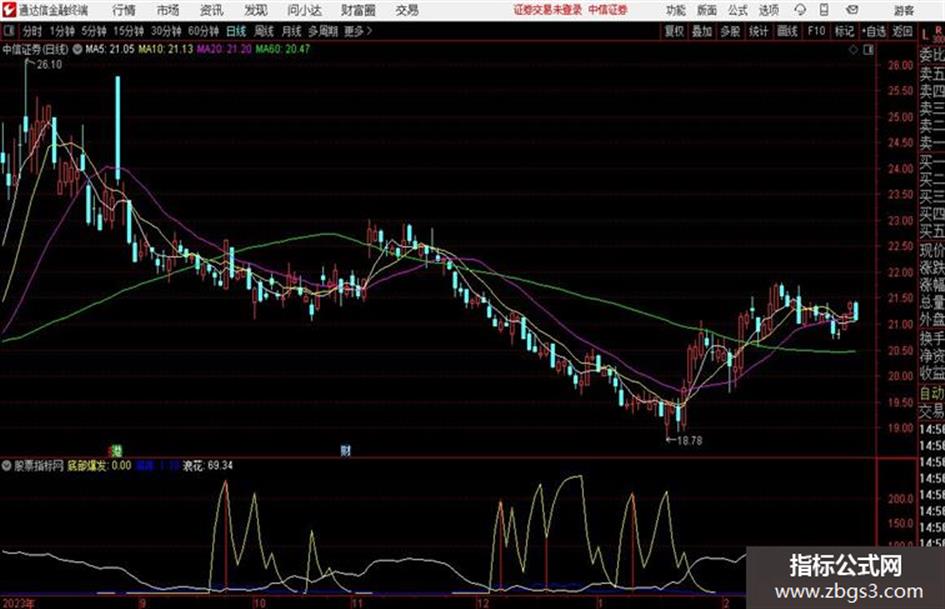The width and height of the screenshot is (945, 609).
Task: Click the 标记 mark toolbar button
Action: [844, 31]
